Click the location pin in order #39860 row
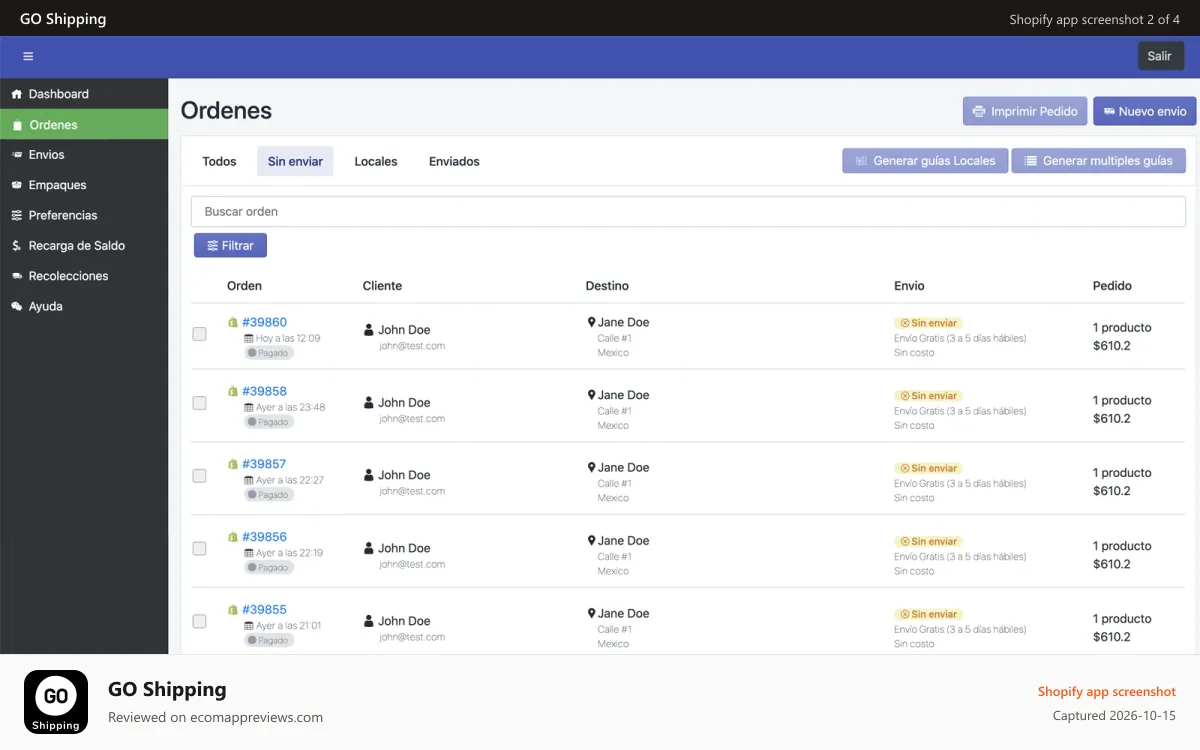1200x750 pixels. 591,322
